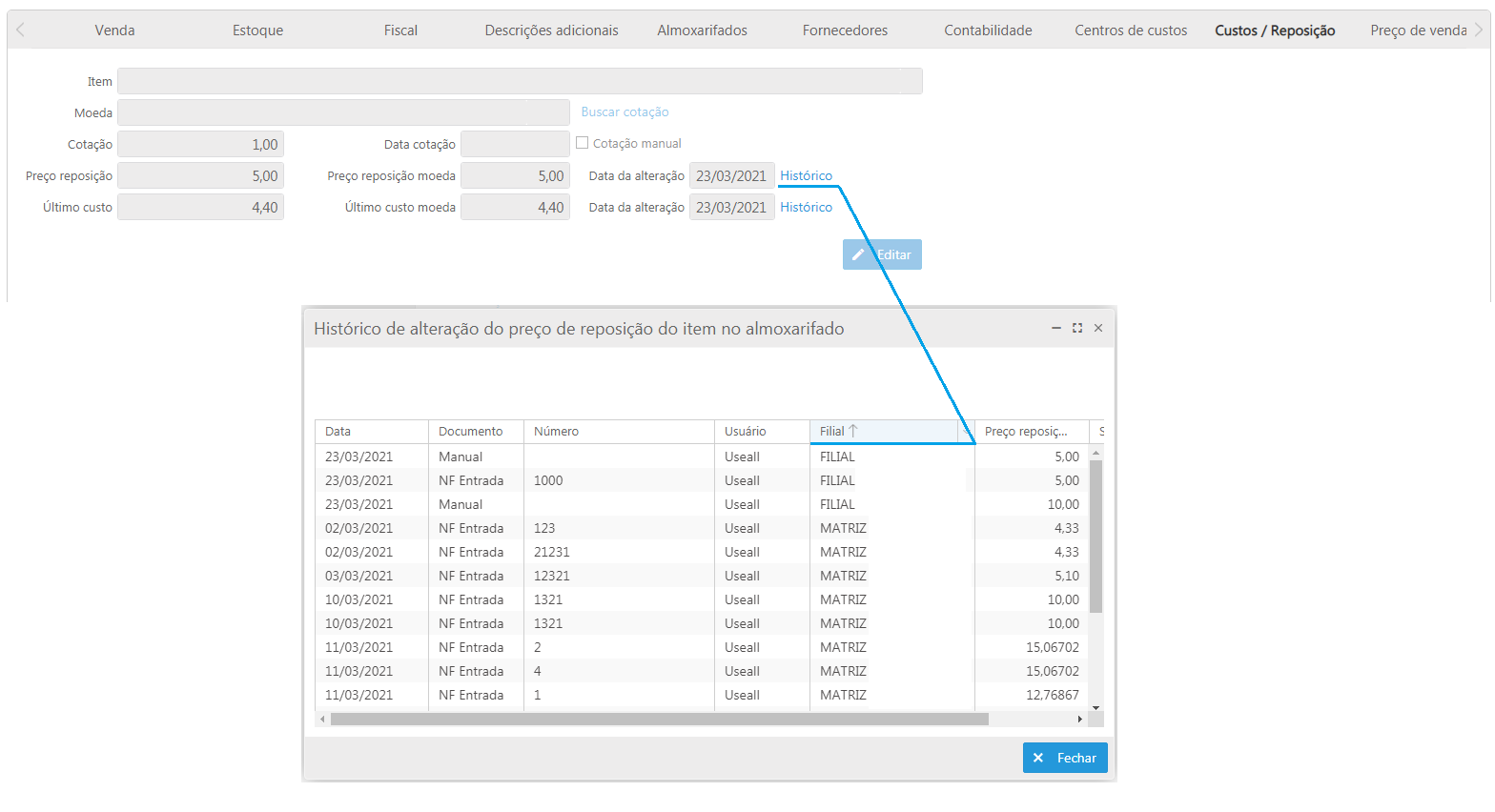Switch to the Almoxarifados tab

(x=702, y=30)
